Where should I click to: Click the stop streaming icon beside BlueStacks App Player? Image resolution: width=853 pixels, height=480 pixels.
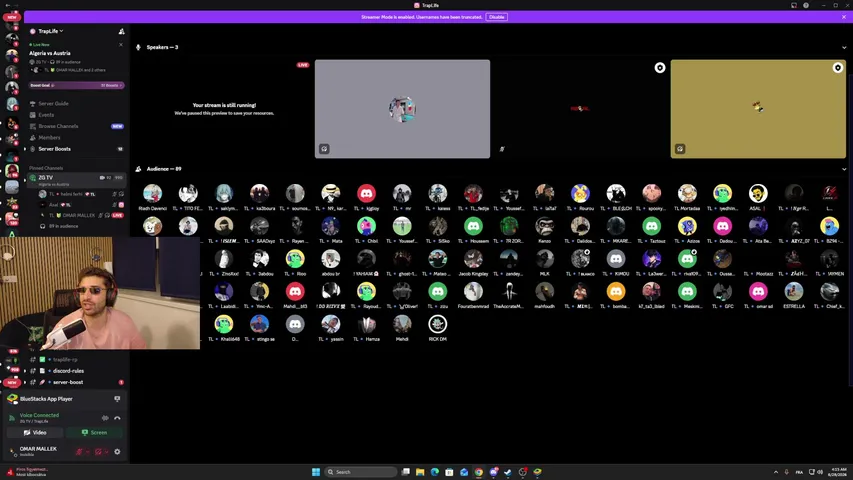coord(117,399)
